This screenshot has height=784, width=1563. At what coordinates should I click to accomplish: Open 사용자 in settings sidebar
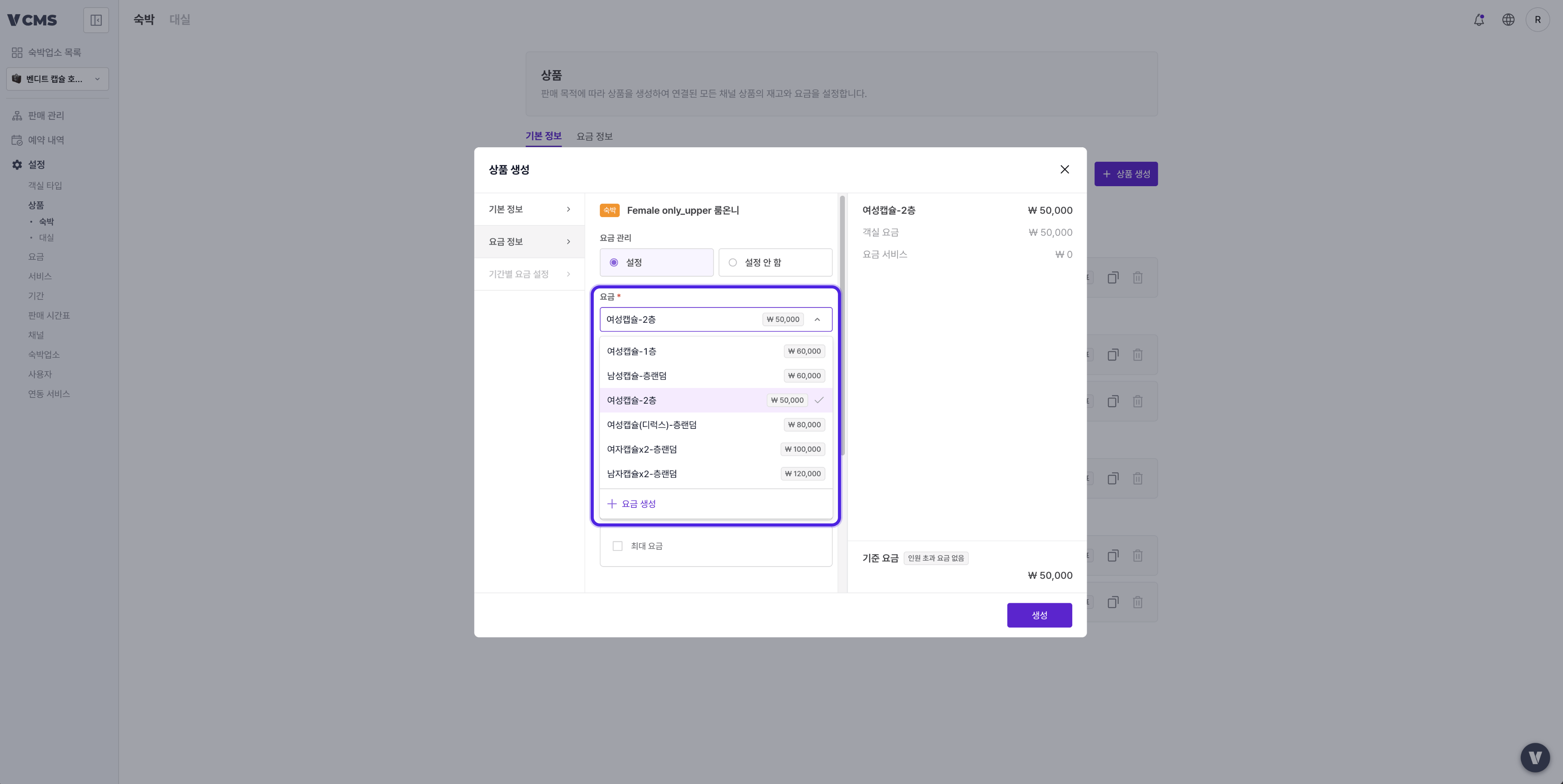(40, 374)
